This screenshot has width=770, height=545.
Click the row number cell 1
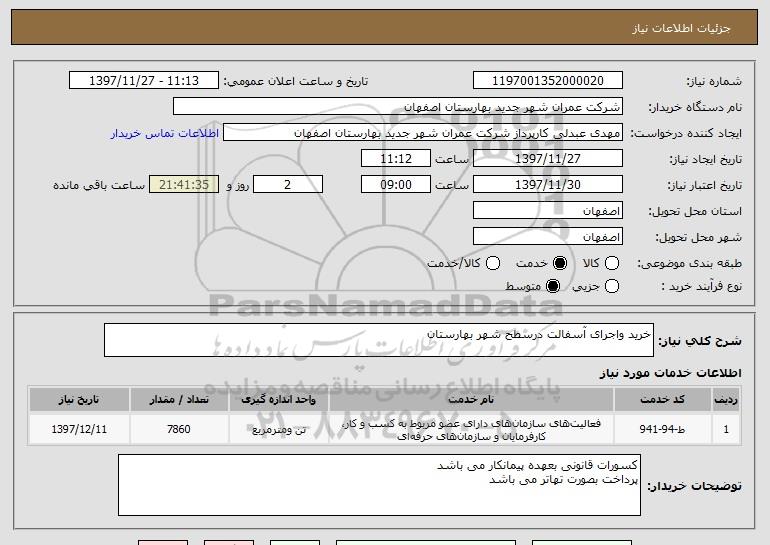point(726,430)
